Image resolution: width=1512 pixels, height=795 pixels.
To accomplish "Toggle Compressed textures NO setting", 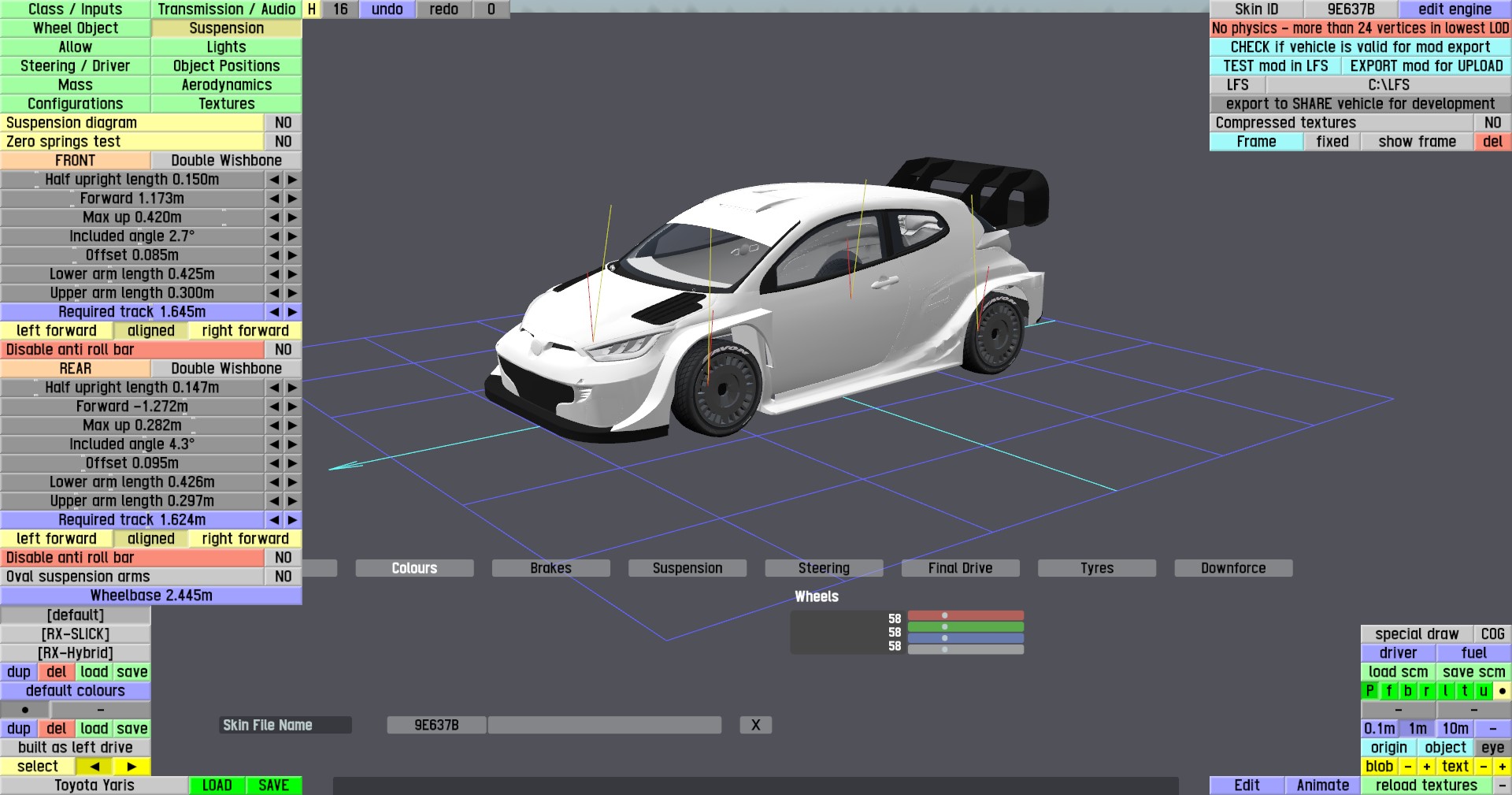I will (x=1492, y=123).
